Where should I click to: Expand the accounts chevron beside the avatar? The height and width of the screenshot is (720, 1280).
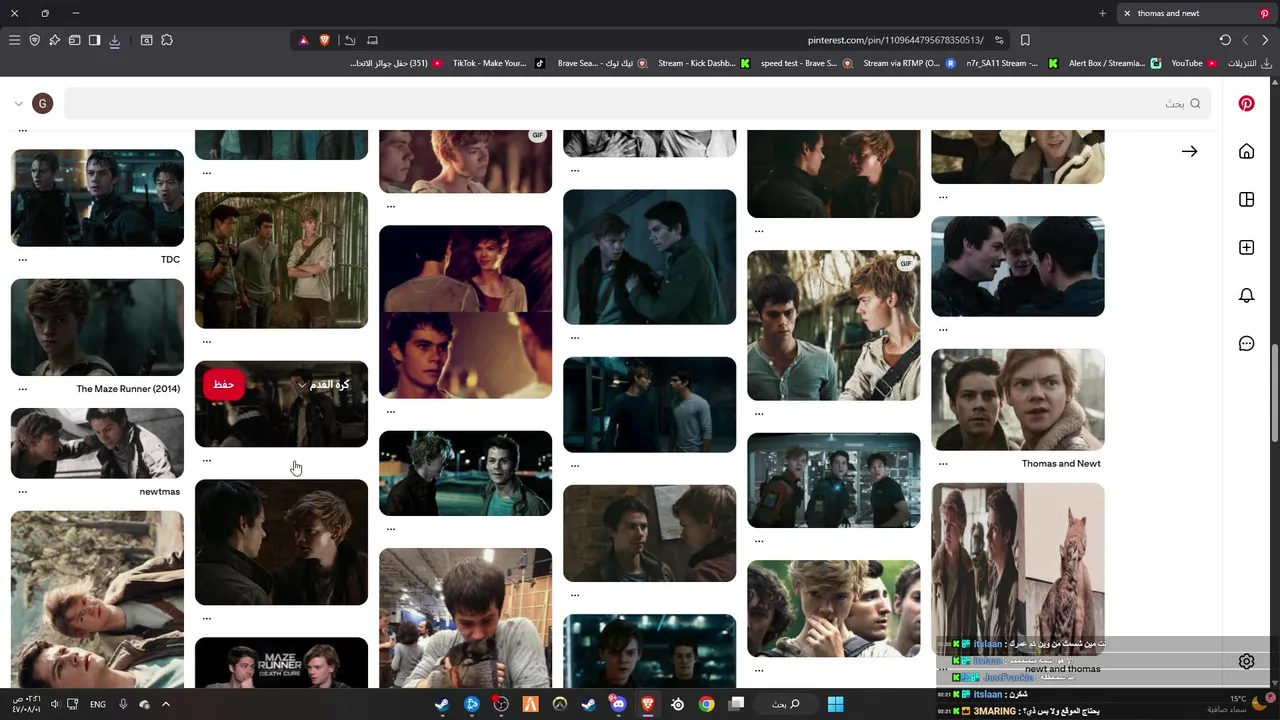coord(18,103)
